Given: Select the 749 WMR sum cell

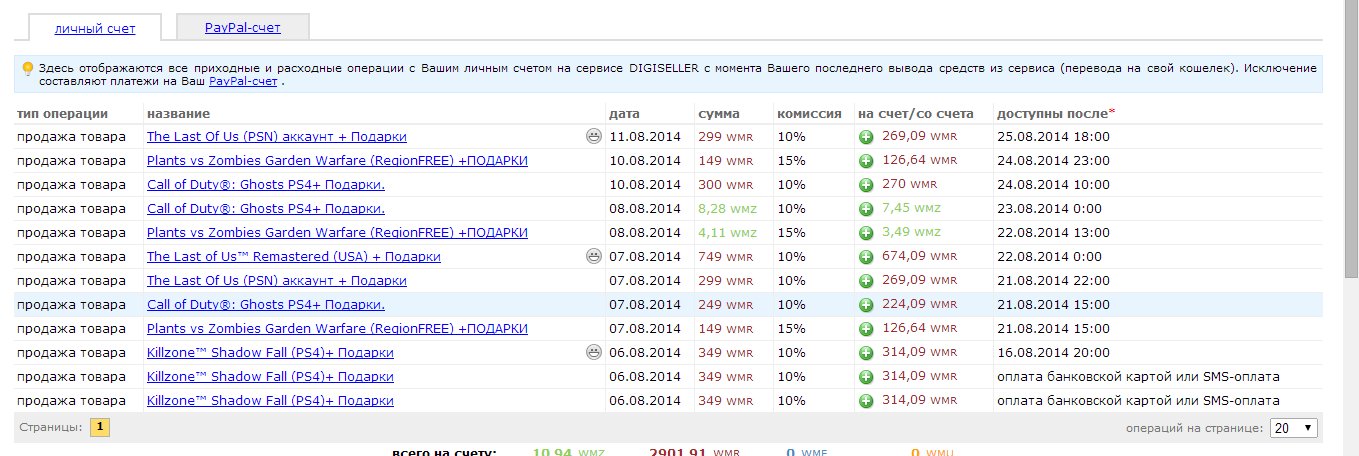Looking at the screenshot, I should 725,257.
